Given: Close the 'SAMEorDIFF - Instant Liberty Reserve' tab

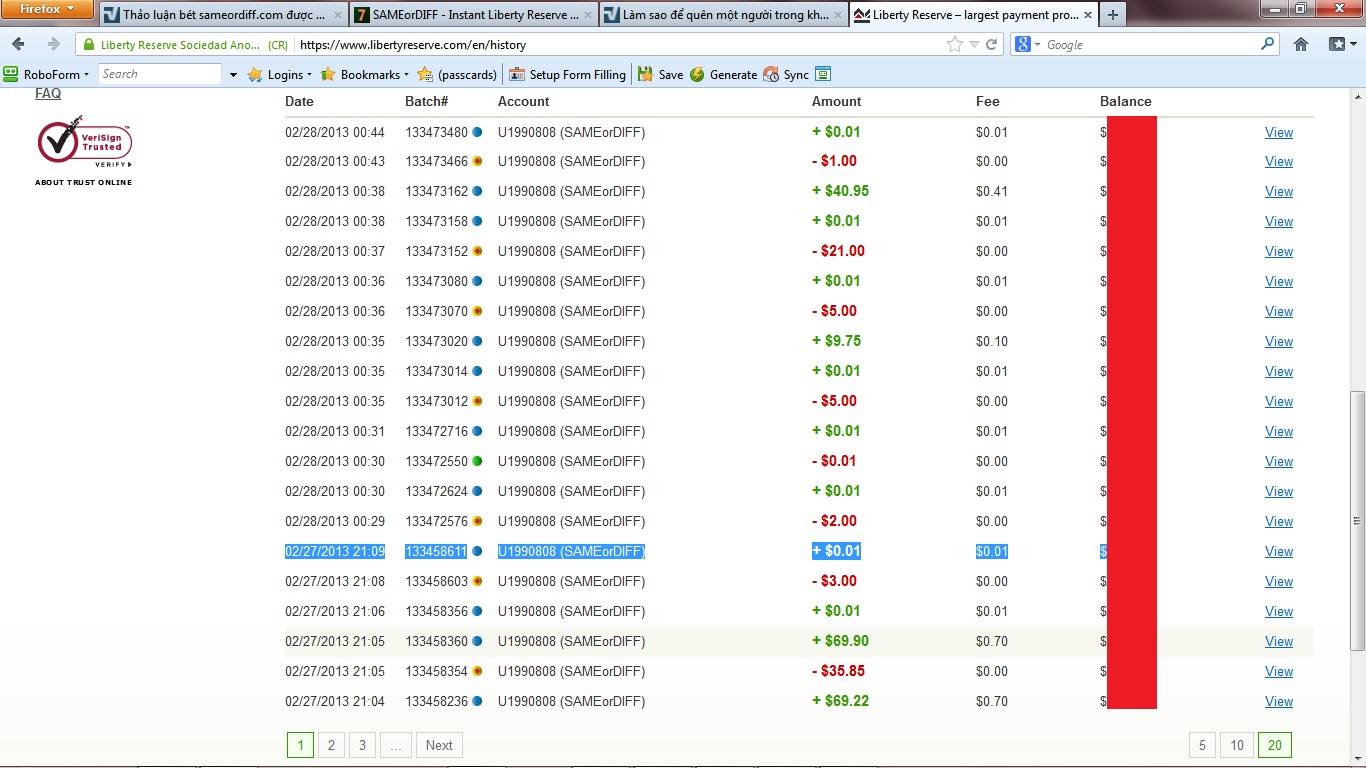Looking at the screenshot, I should (x=586, y=16).
